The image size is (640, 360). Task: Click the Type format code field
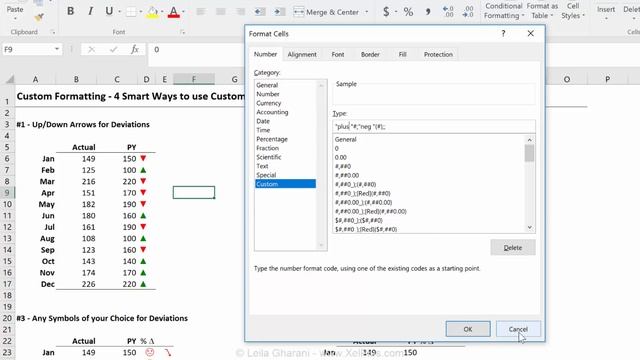coord(434,127)
